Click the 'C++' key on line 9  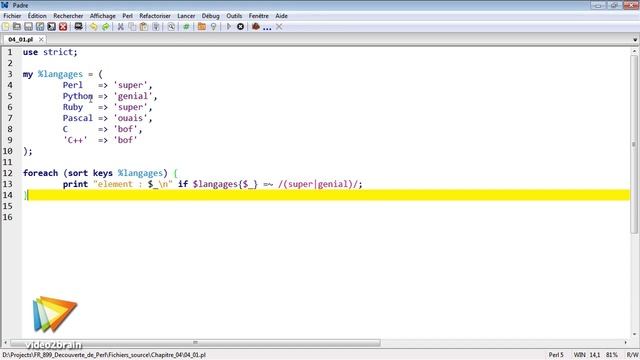75,140
